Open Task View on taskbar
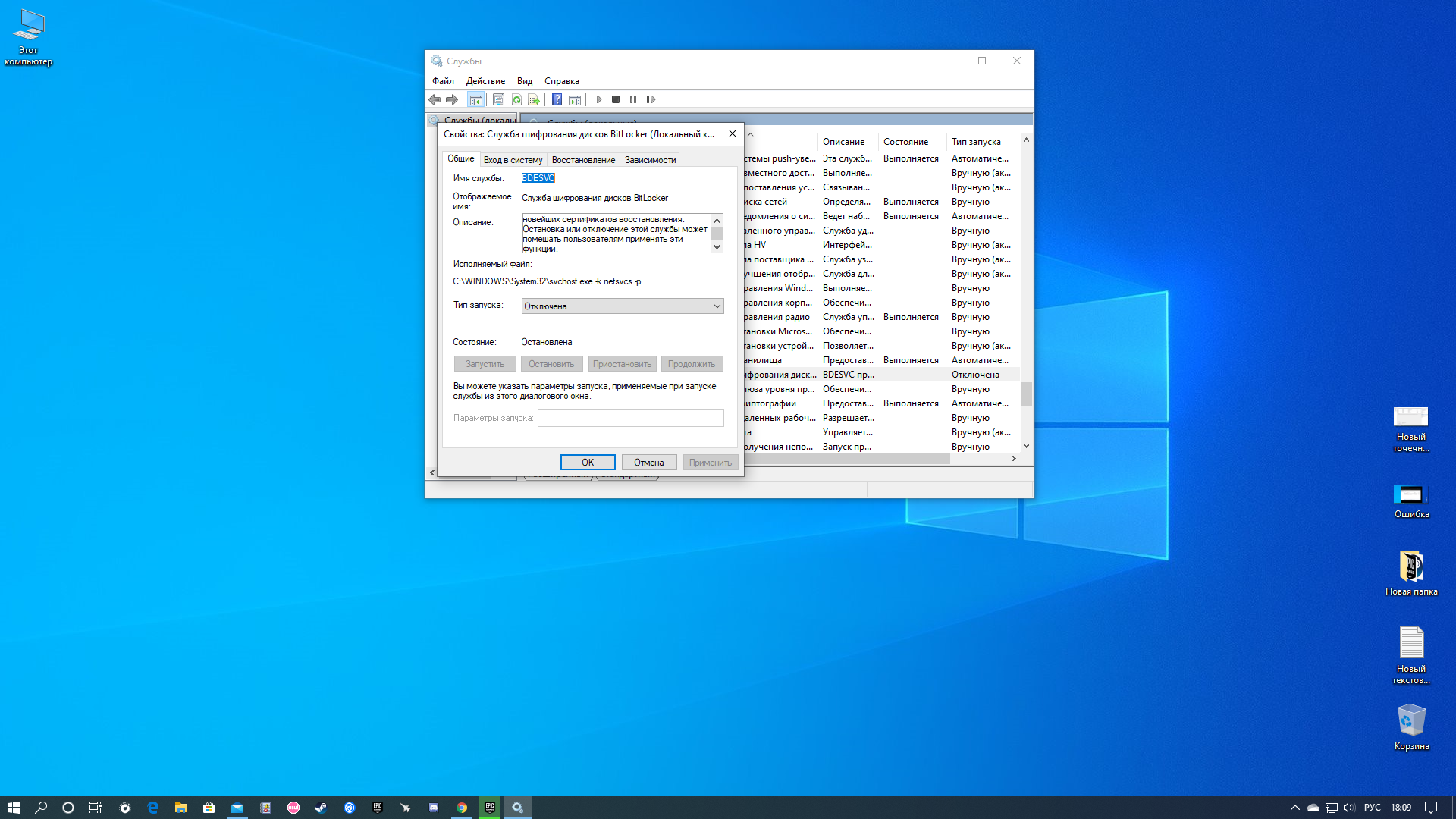The image size is (1456, 819). [x=95, y=808]
